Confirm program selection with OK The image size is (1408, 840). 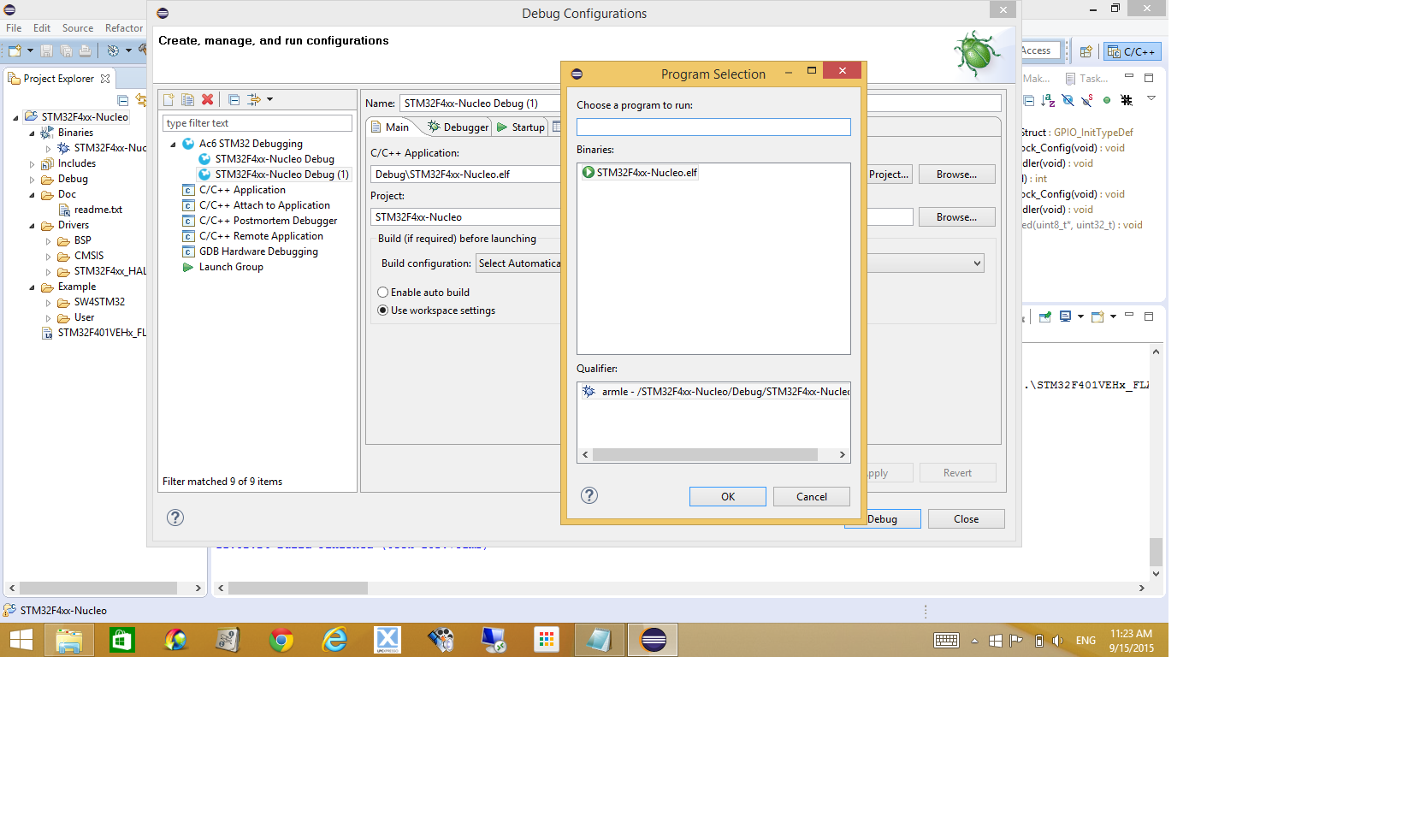pyautogui.click(x=727, y=497)
